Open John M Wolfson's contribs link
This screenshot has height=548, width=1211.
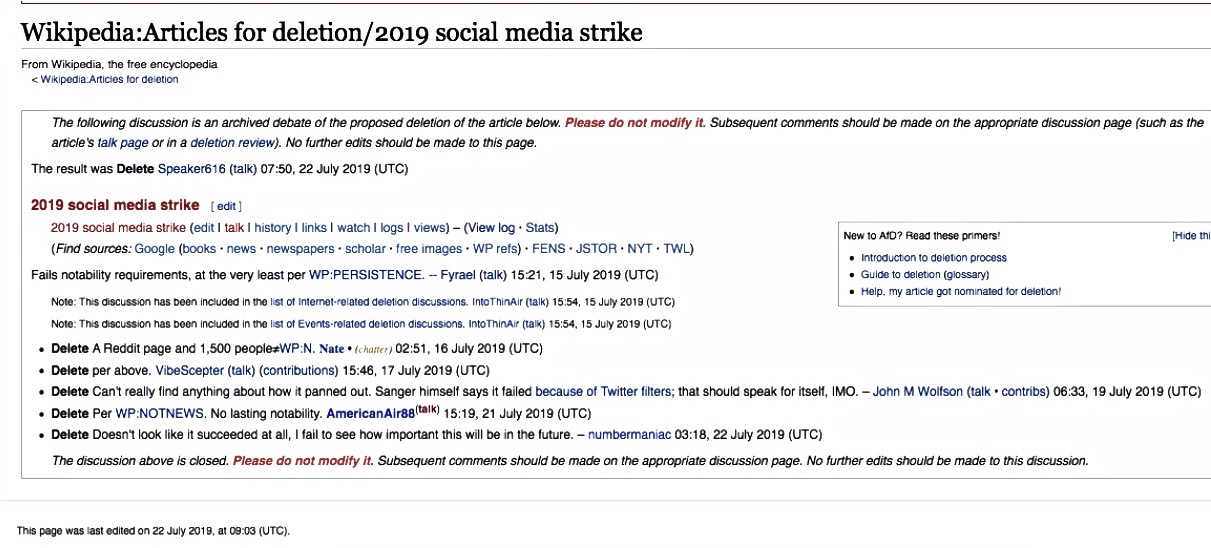click(1023, 391)
